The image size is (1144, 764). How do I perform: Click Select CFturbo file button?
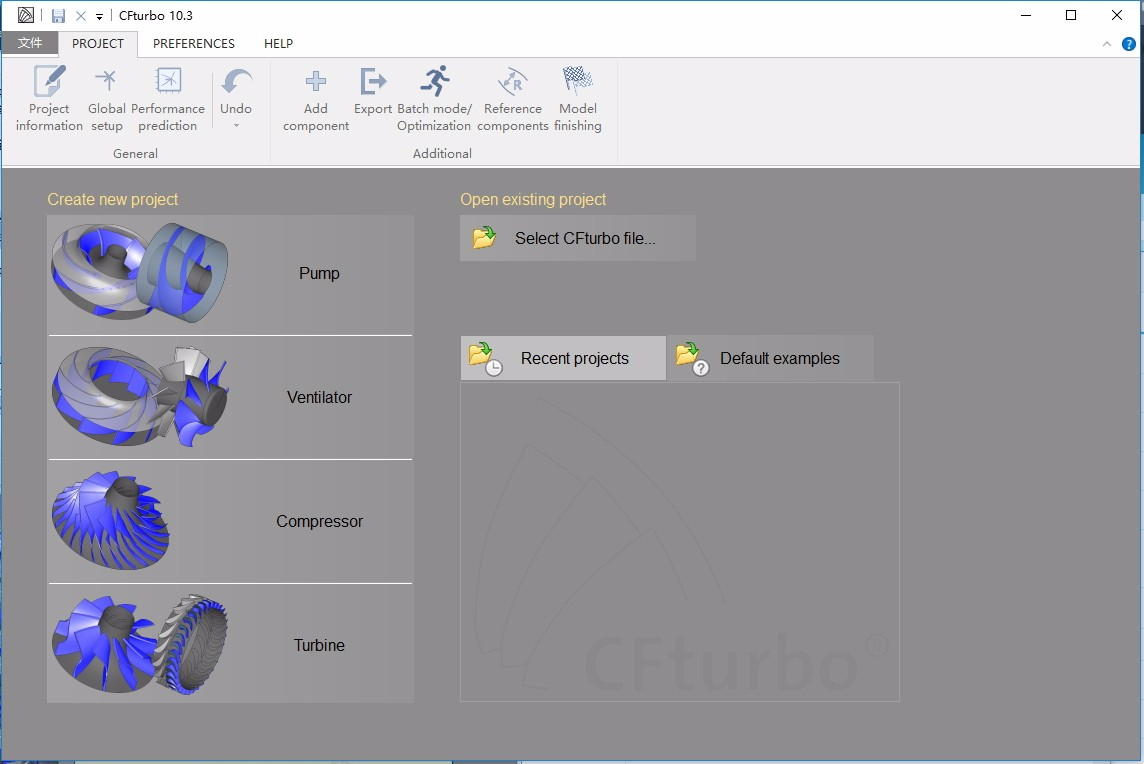(x=577, y=238)
